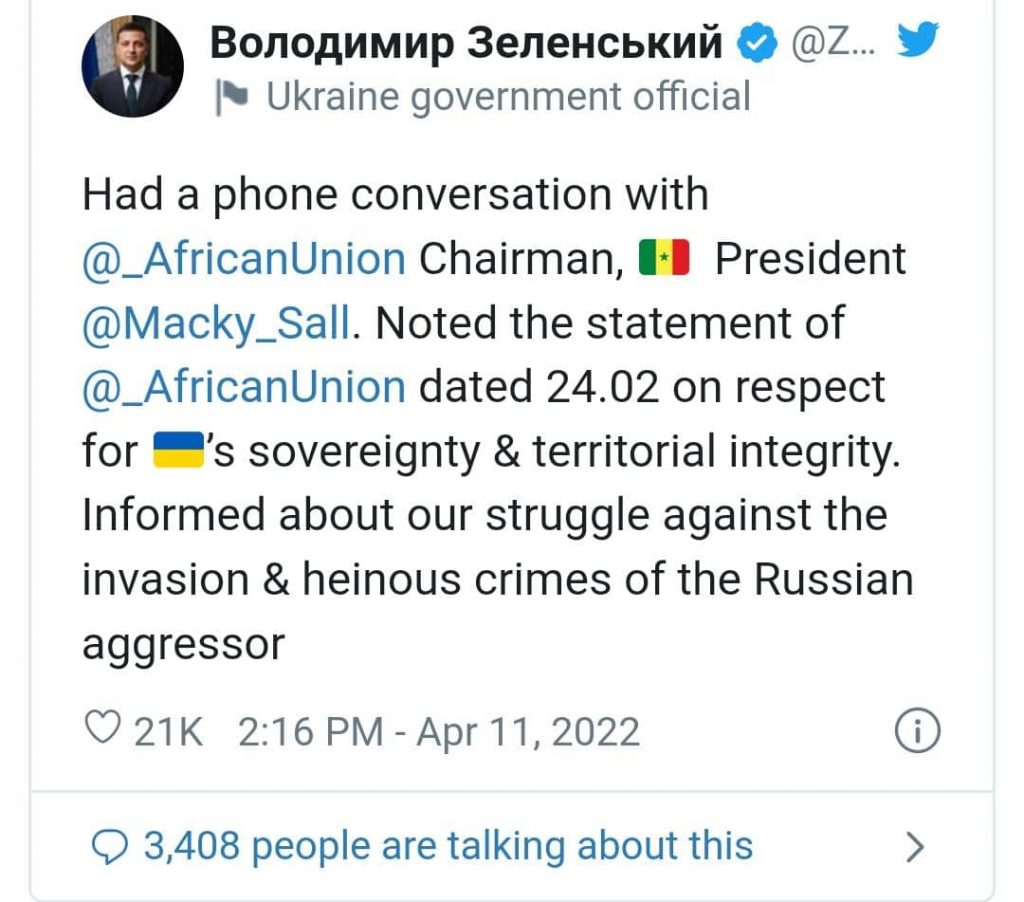Click the Twitter bird logo
The width and height of the screenshot is (1024, 902).
coord(917,39)
